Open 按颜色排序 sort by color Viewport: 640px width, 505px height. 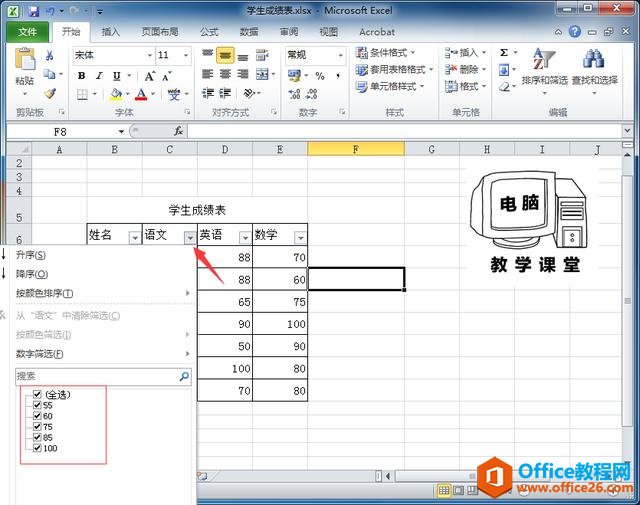pos(102,293)
